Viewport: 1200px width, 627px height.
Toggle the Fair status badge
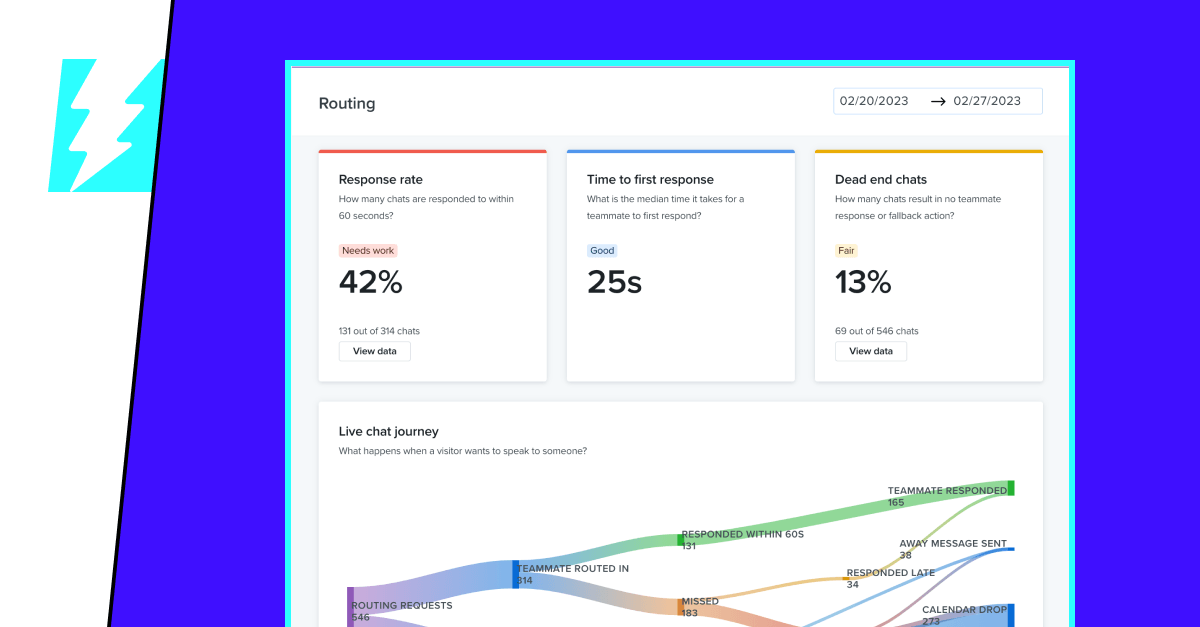click(x=846, y=250)
